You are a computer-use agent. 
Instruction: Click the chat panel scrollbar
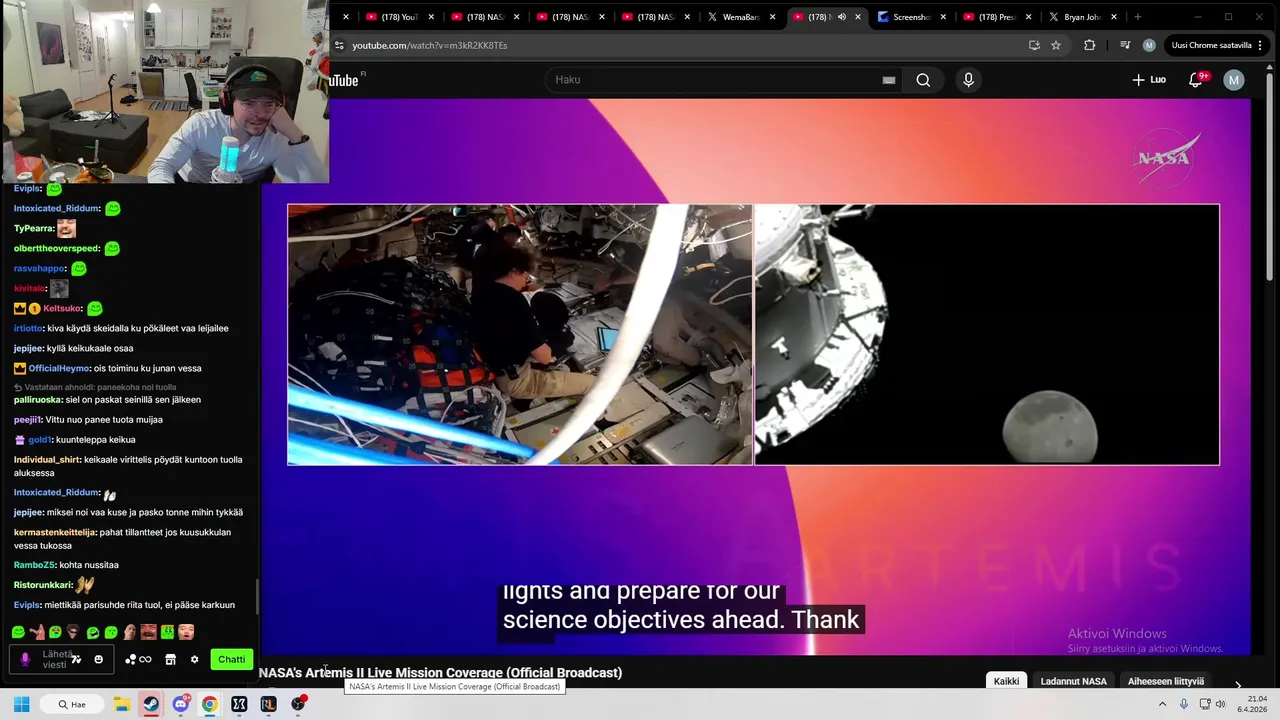pyautogui.click(x=257, y=597)
